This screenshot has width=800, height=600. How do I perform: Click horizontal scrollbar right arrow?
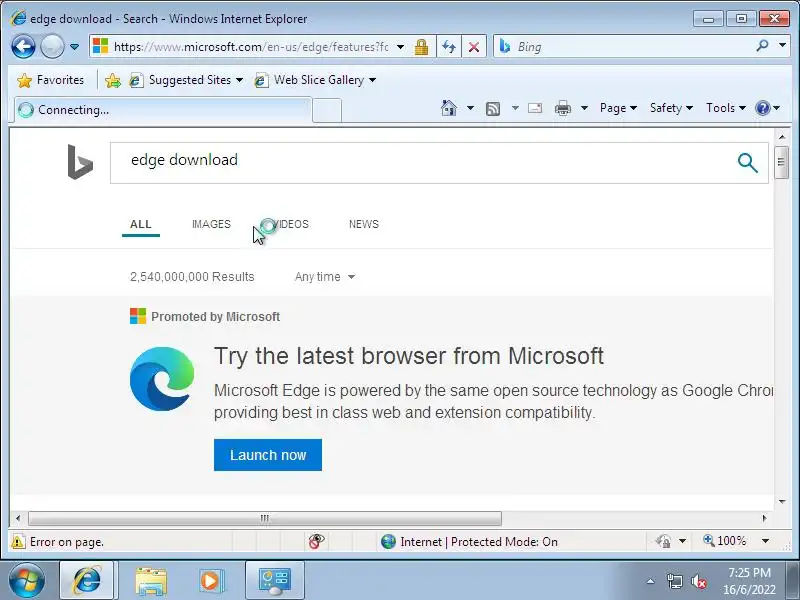pos(764,518)
